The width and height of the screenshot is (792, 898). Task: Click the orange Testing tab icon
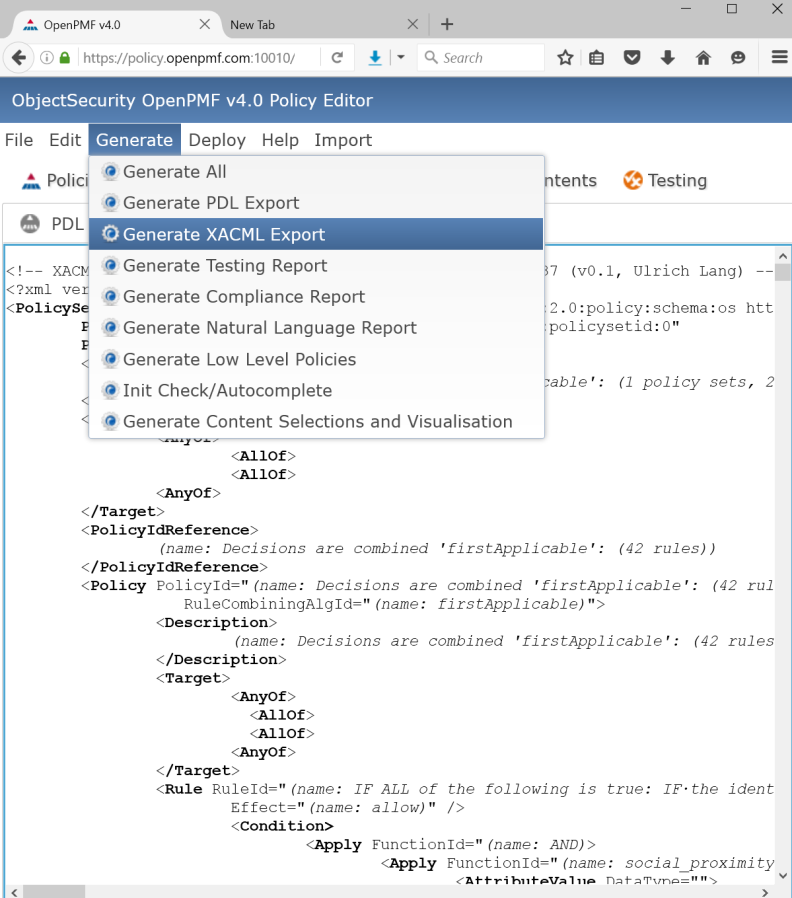click(x=633, y=180)
